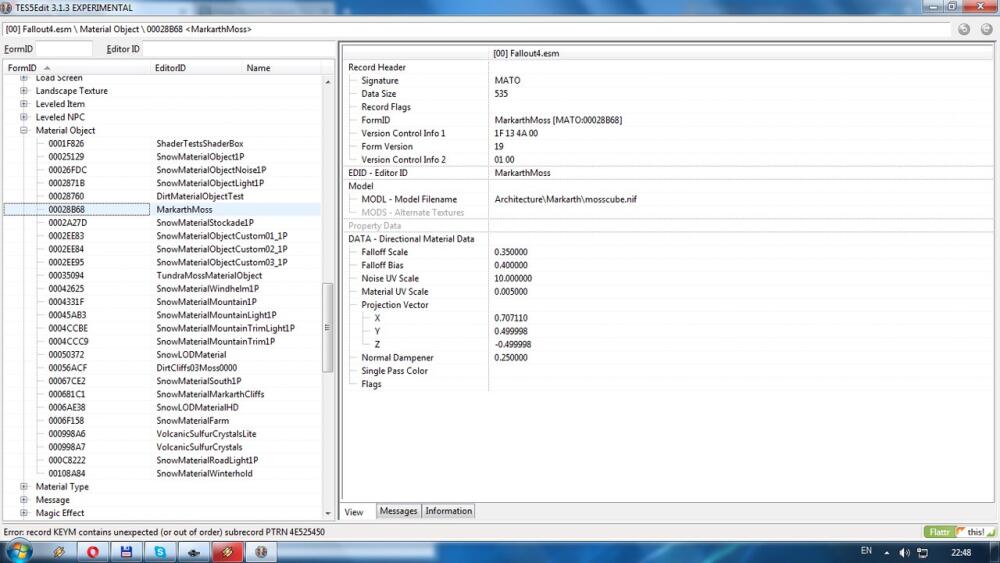The width and height of the screenshot is (1000, 563).
Task: Select the TundraMossMaterialObject record
Action: 163,275
